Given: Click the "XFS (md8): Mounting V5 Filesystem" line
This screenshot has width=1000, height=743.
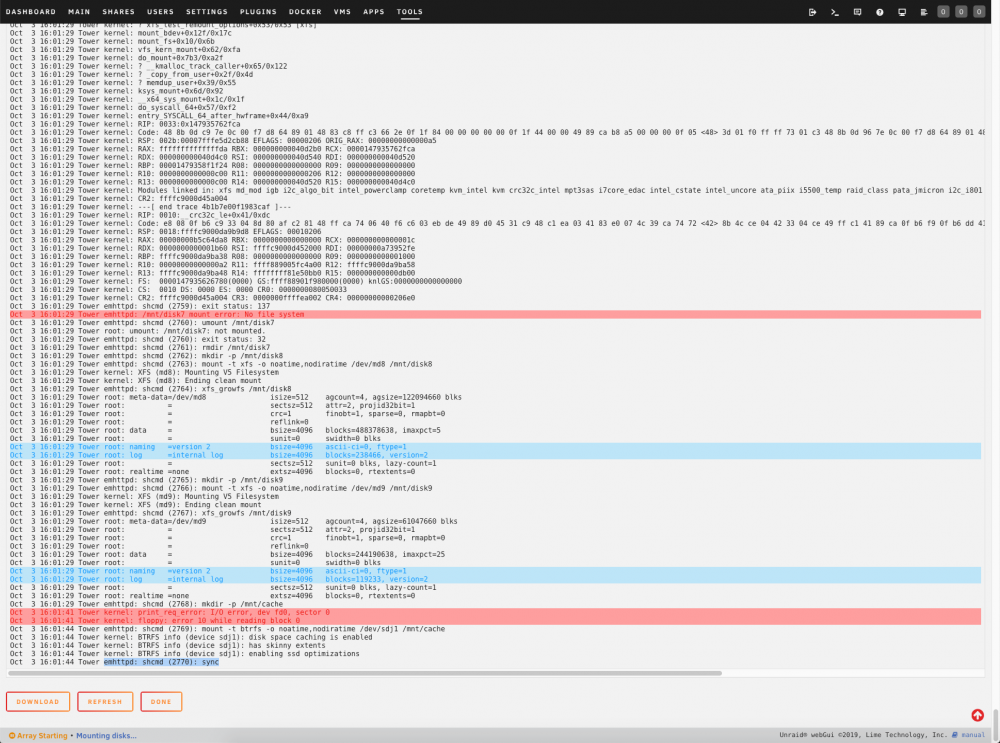Looking at the screenshot, I should (x=144, y=372).
